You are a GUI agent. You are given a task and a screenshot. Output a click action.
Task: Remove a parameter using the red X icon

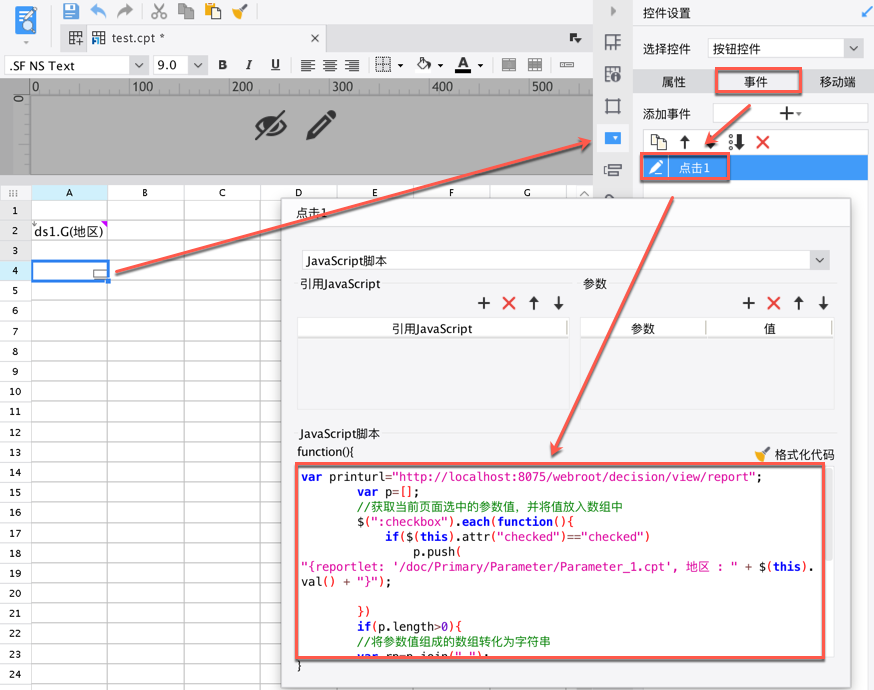[x=773, y=303]
